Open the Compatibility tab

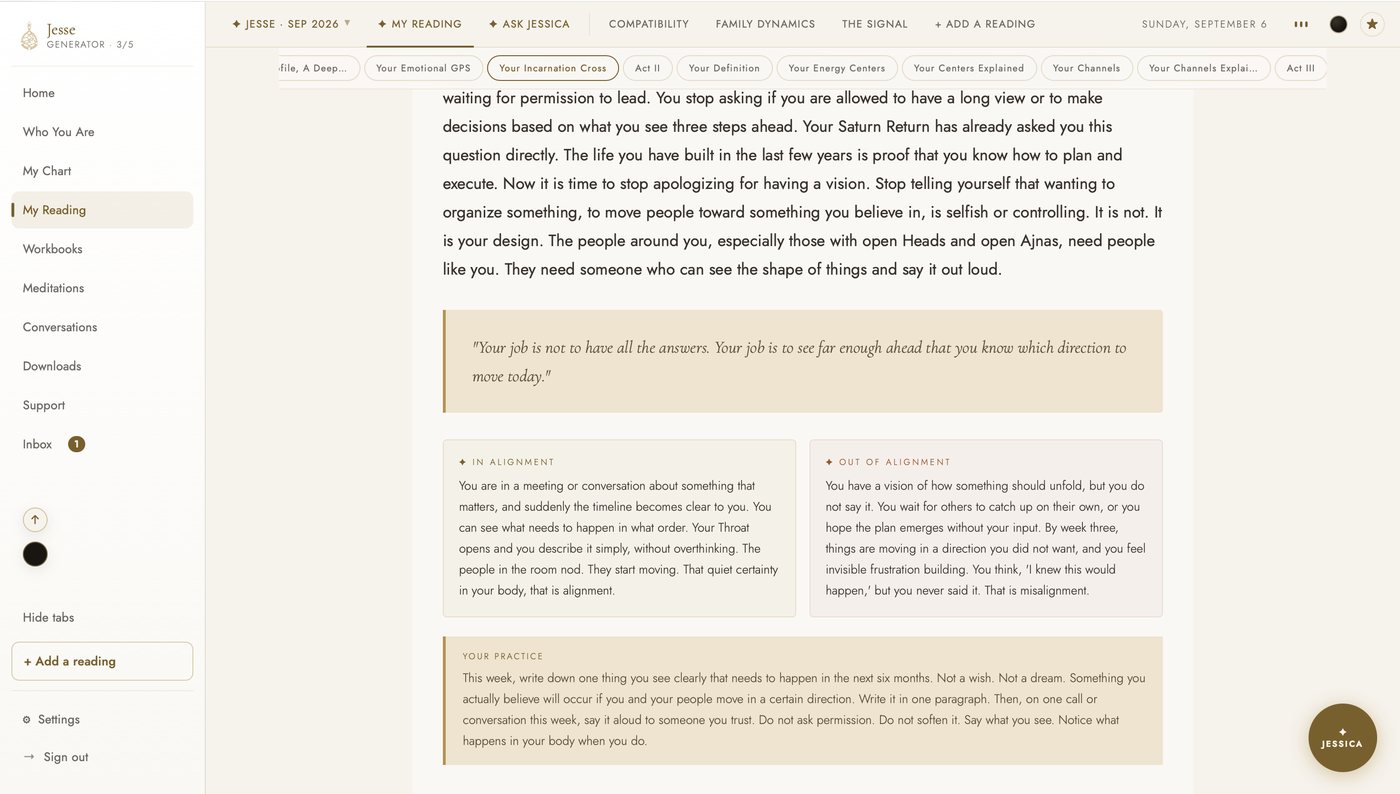pyautogui.click(x=649, y=24)
